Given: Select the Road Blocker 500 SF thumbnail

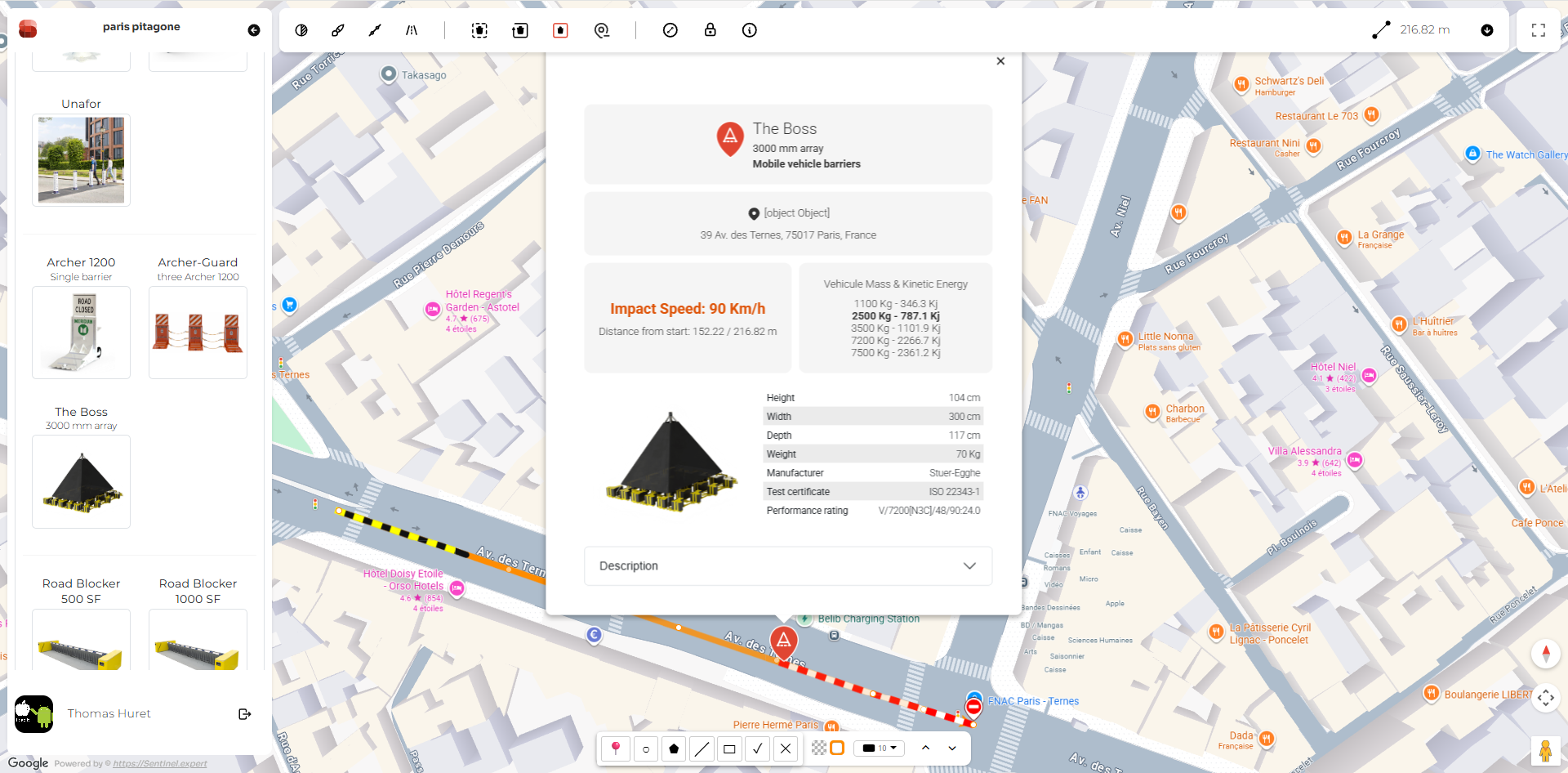Looking at the screenshot, I should coord(81,641).
